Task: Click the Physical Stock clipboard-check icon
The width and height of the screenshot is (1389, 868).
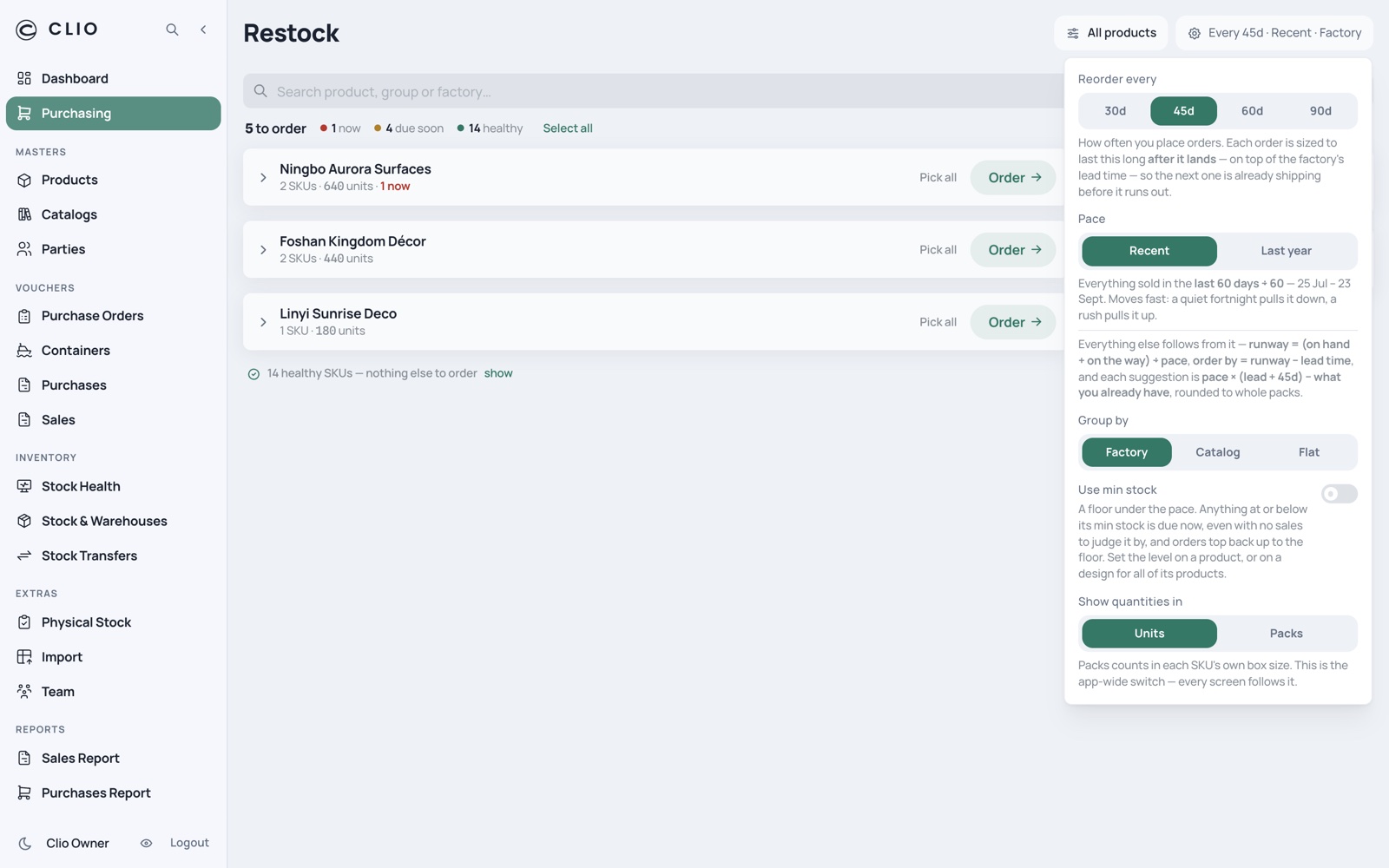Action: [24, 622]
